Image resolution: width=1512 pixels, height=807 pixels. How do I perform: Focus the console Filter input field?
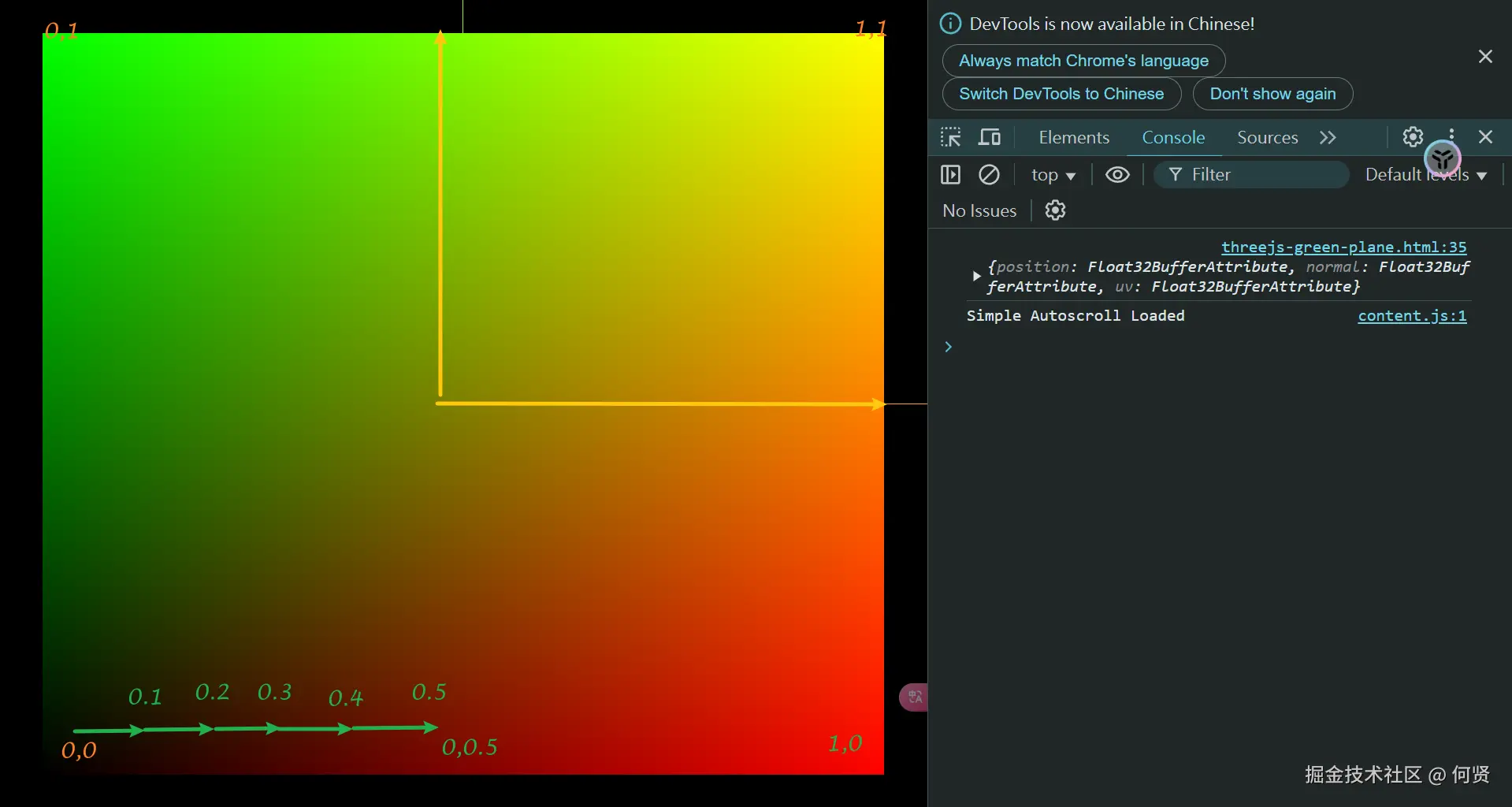(x=1261, y=175)
